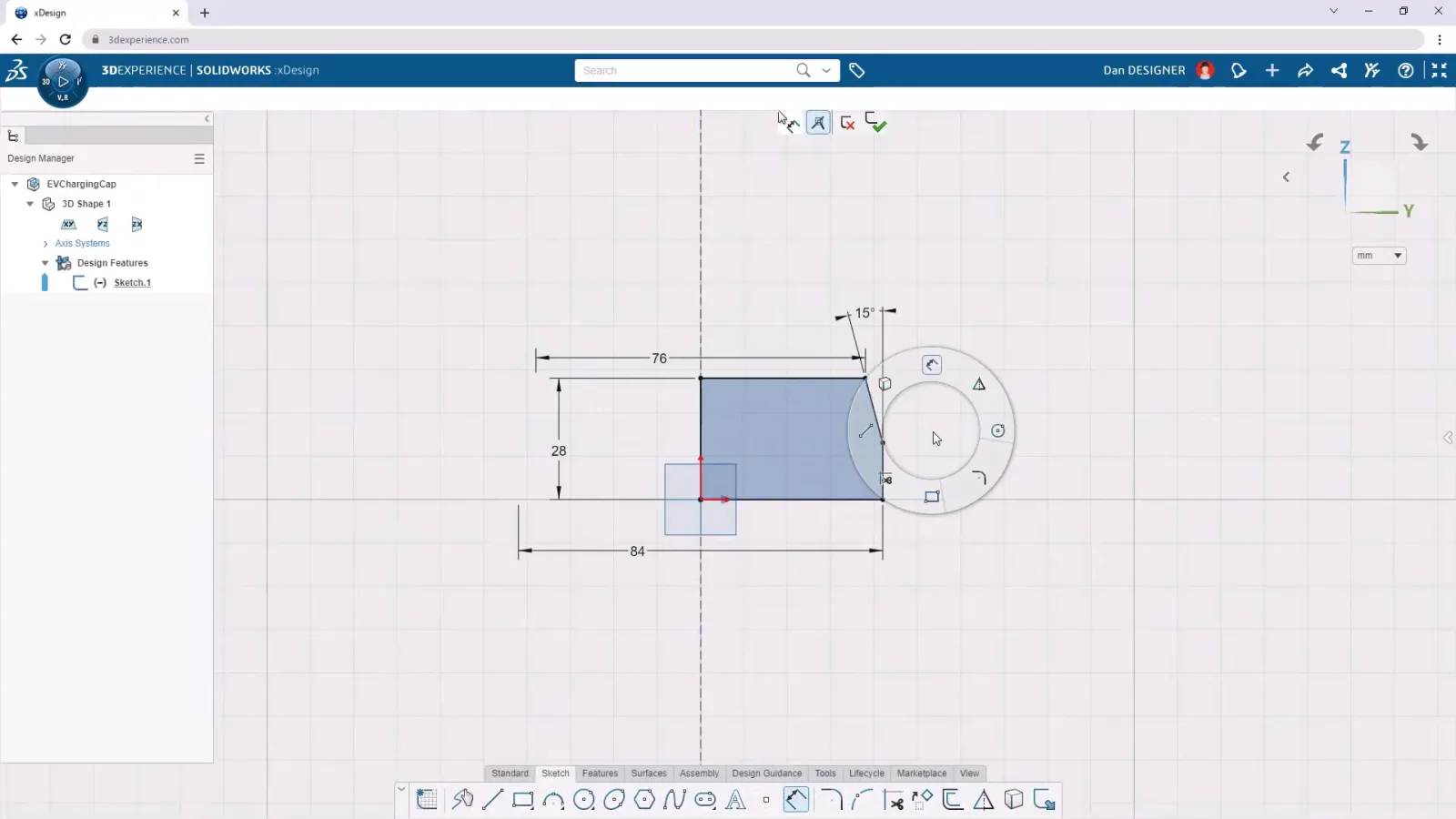Open the 3DEXPERIENCE compass
Image resolution: width=1456 pixels, height=819 pixels.
point(63,81)
